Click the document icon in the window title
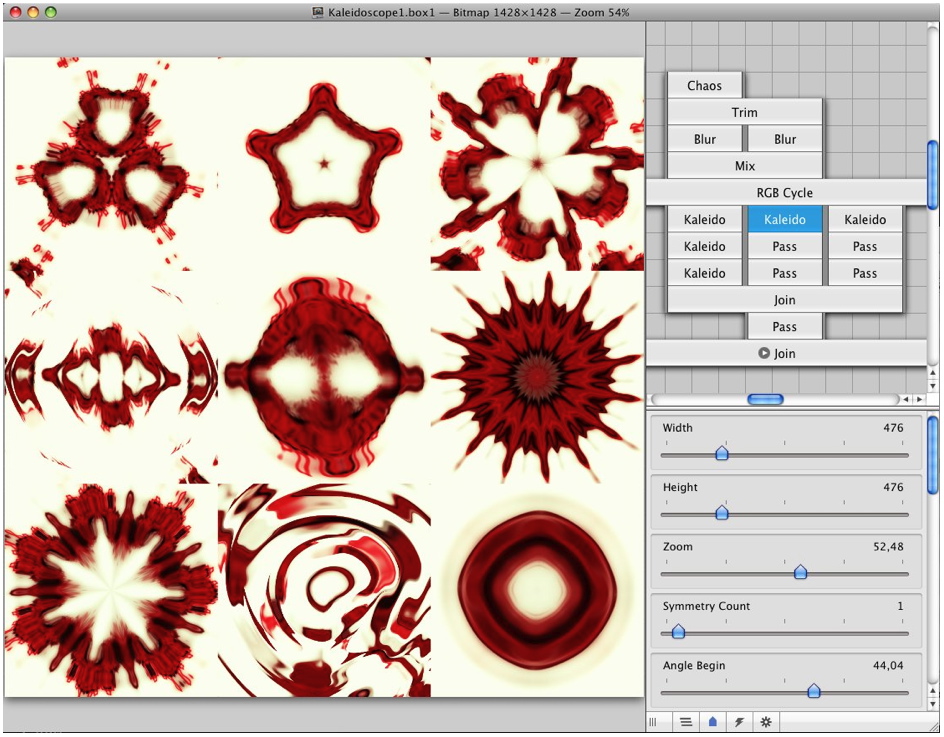 click(x=318, y=12)
